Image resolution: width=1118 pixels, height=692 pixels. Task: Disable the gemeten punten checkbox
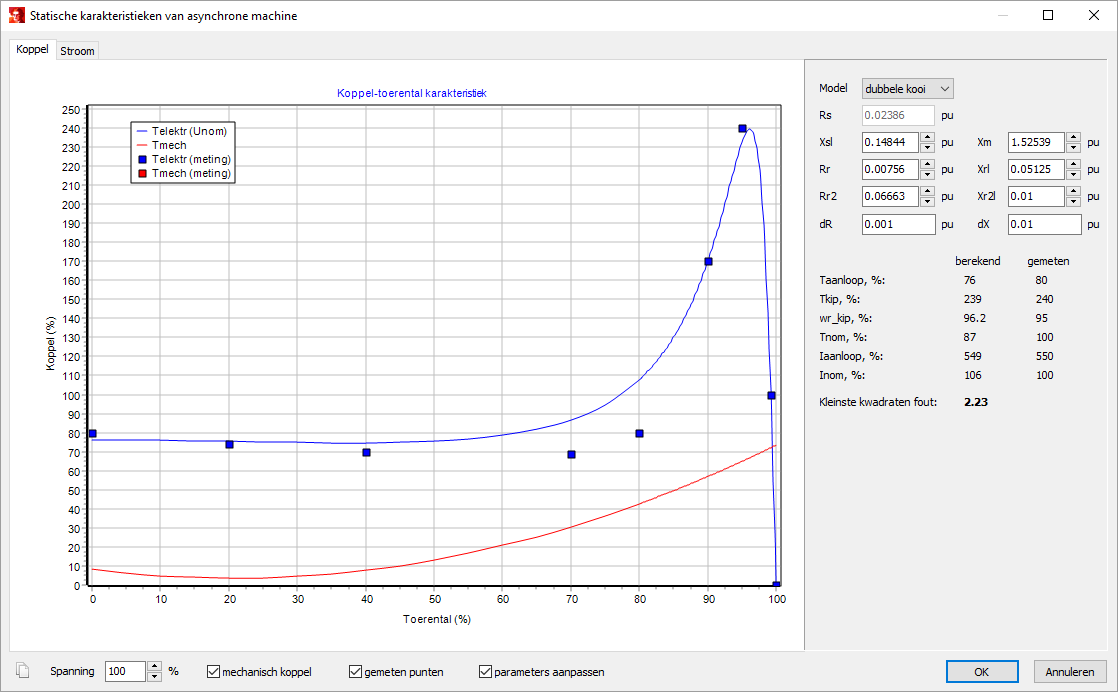(356, 672)
